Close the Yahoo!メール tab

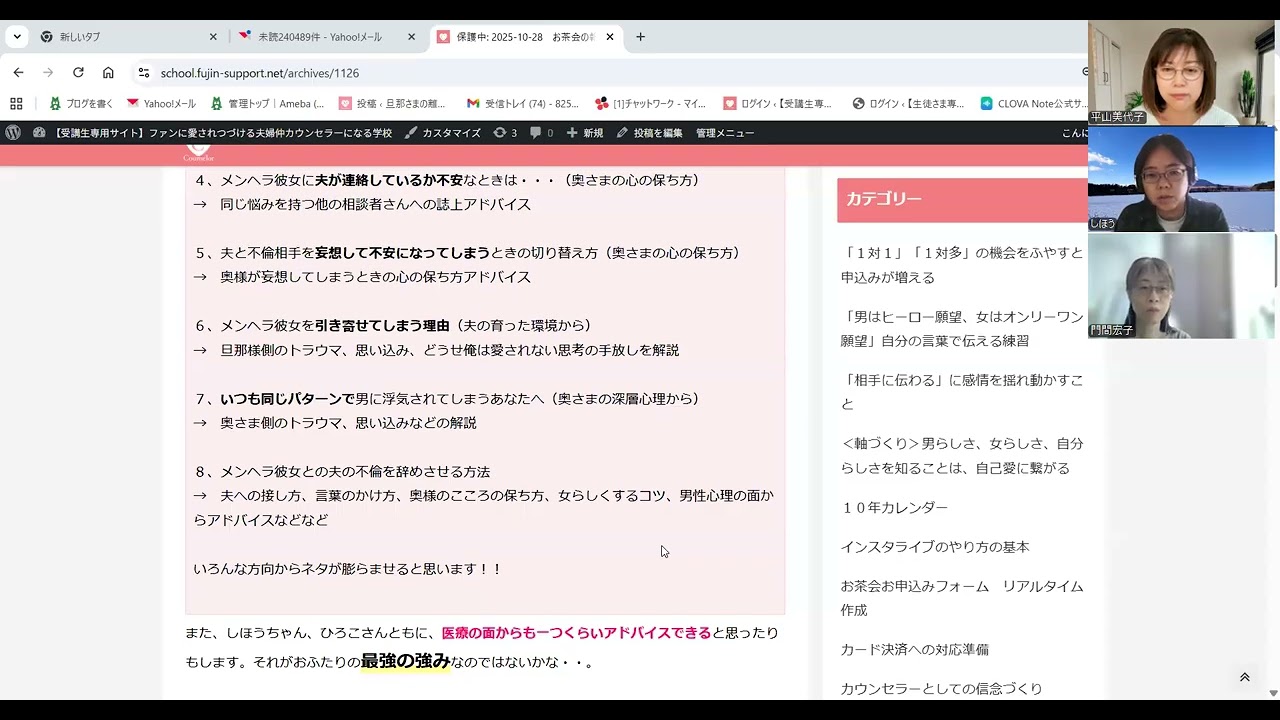click(411, 37)
